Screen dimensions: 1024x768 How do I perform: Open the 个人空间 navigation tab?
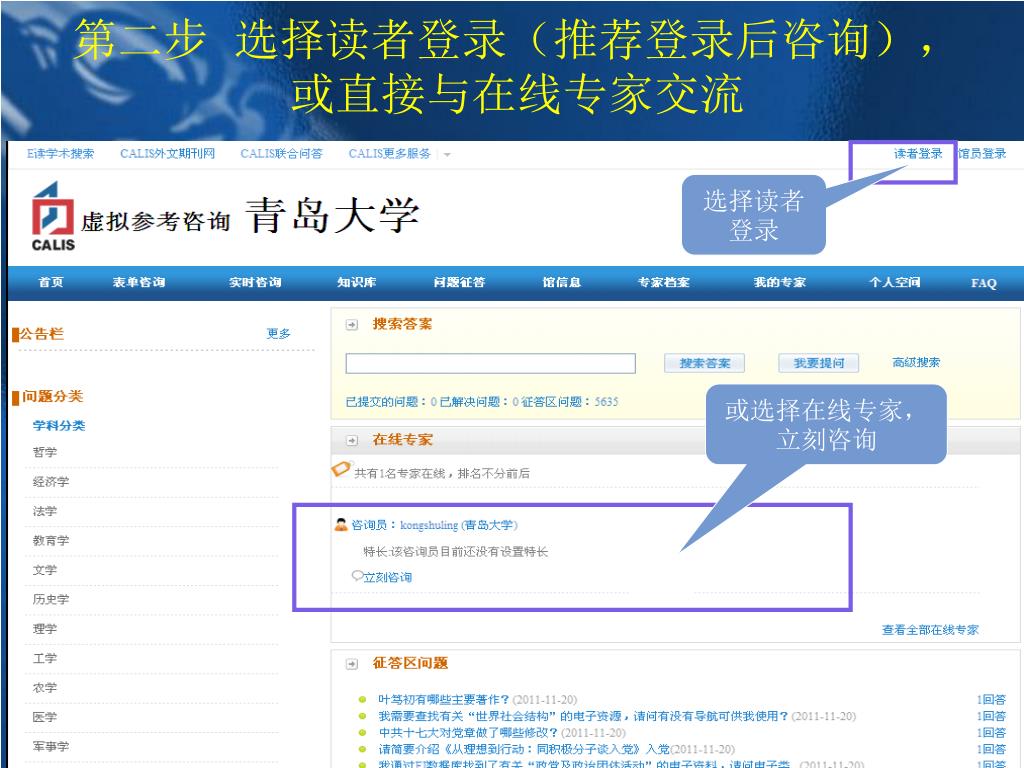pyautogui.click(x=895, y=282)
